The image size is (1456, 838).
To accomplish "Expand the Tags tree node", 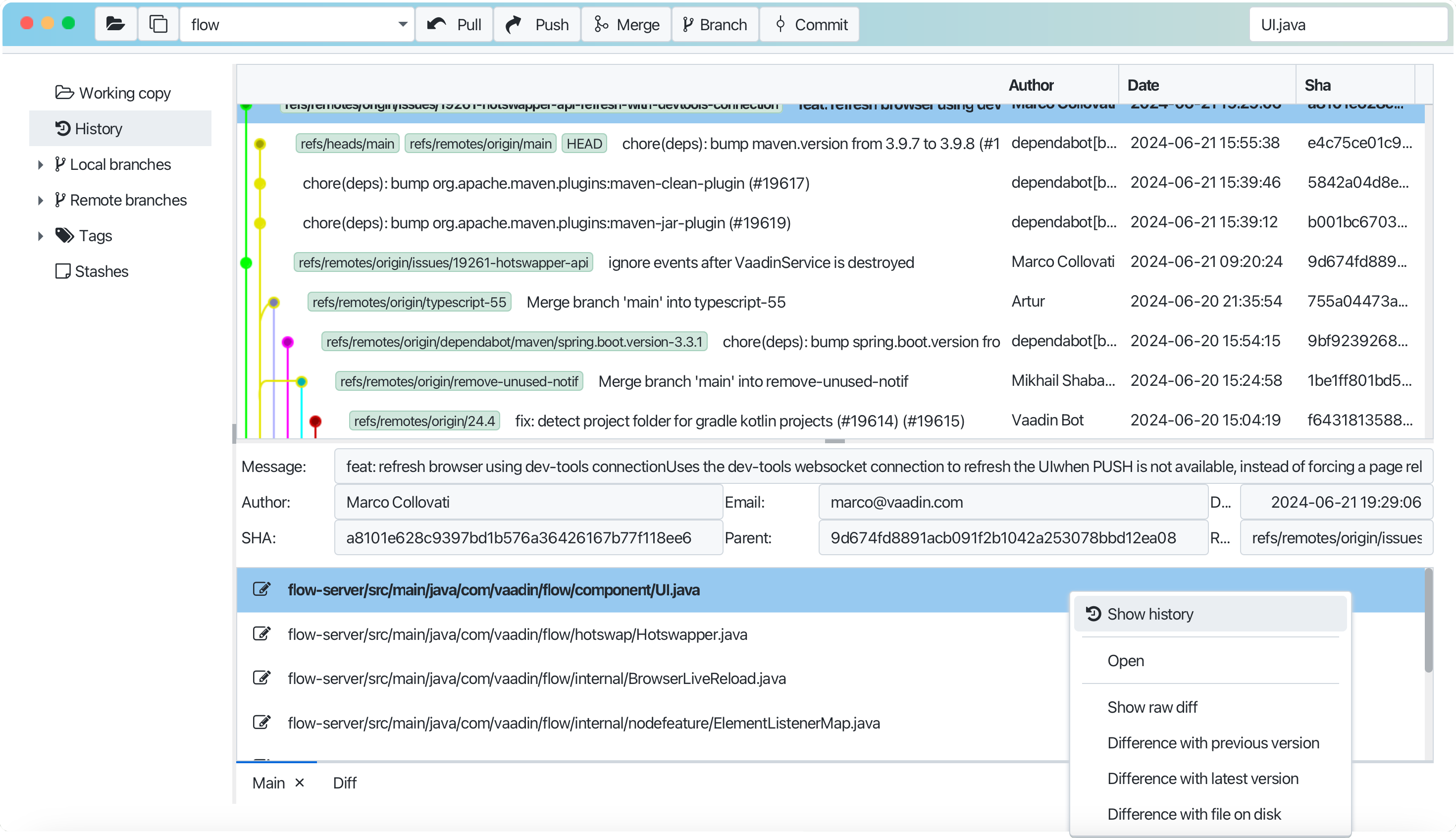I will click(40, 236).
